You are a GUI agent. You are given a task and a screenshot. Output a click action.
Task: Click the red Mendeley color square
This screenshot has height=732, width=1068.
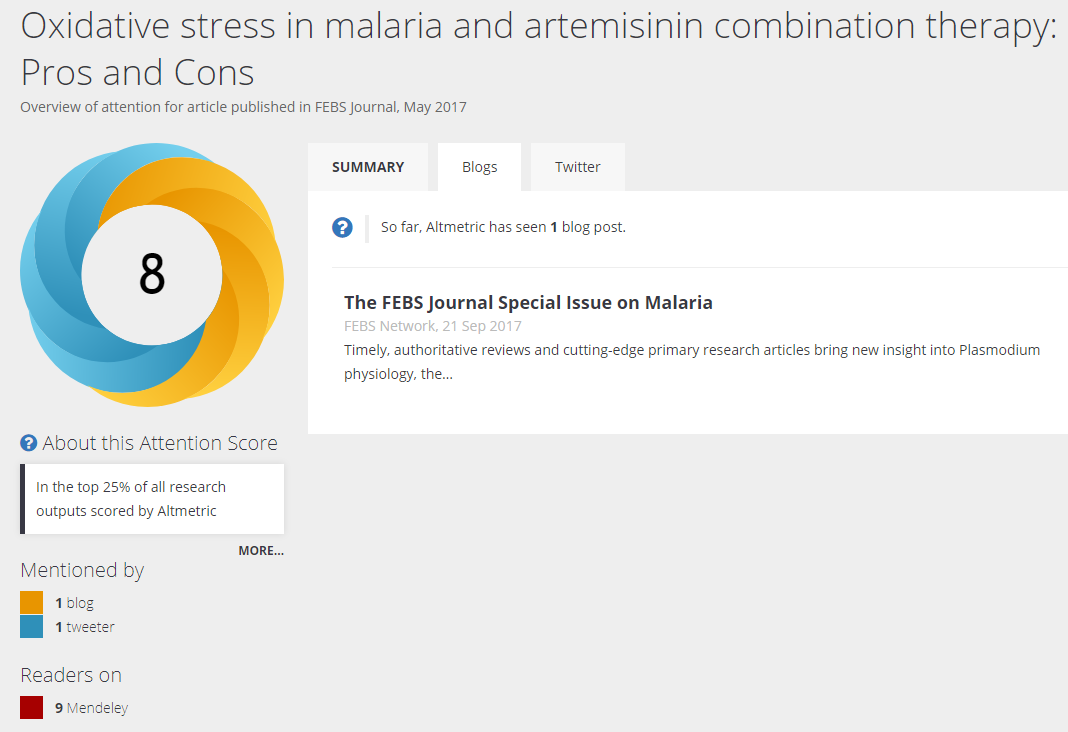point(32,708)
